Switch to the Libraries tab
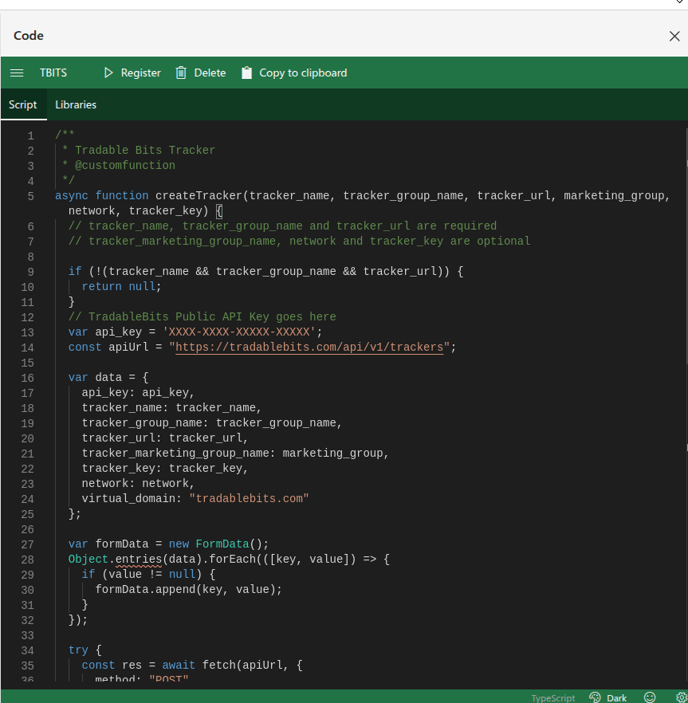Screen dimensions: 688x703 (76, 104)
